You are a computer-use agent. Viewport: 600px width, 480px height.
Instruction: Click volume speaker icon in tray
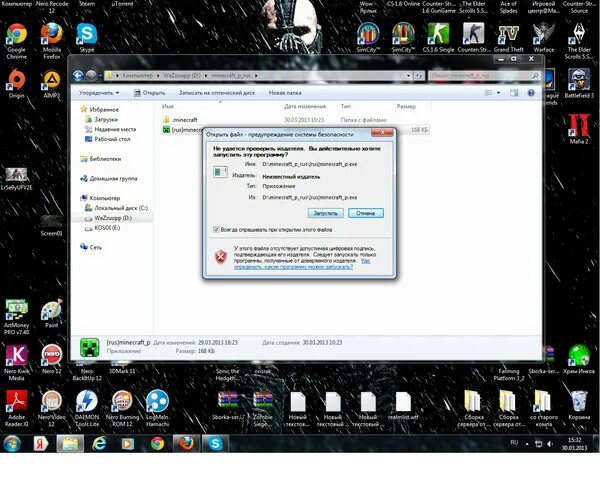click(550, 444)
